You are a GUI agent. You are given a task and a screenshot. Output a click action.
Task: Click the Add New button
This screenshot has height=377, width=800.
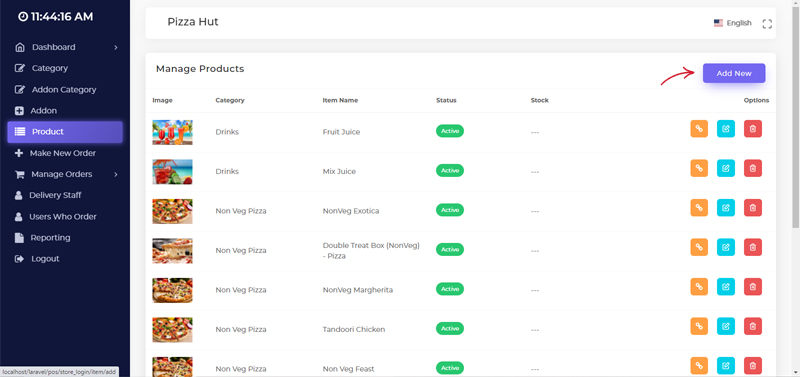coord(734,73)
